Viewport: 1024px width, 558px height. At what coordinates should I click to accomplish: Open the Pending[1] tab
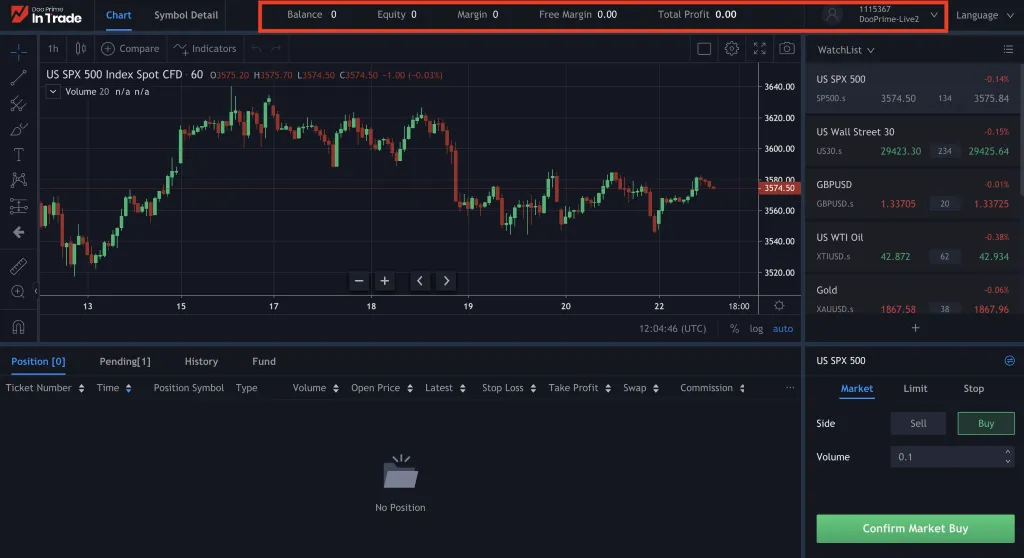click(x=125, y=361)
